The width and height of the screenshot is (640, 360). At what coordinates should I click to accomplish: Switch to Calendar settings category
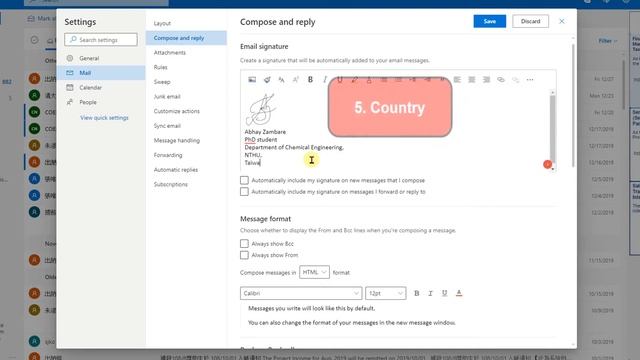click(101, 87)
